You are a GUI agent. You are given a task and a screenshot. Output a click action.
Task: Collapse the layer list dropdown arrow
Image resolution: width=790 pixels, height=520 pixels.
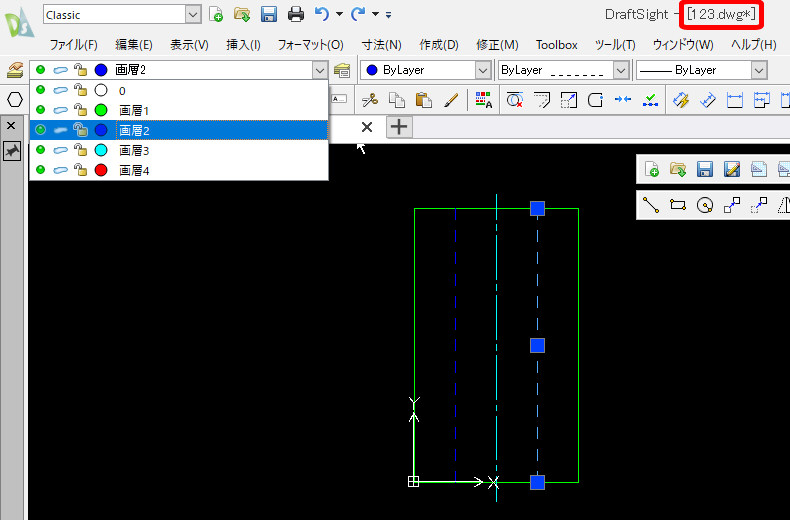click(x=319, y=70)
